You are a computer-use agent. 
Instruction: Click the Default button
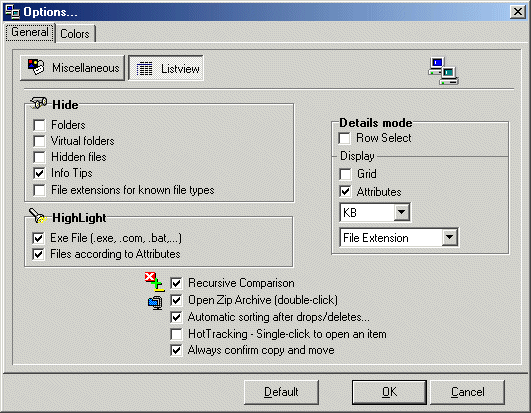281,392
